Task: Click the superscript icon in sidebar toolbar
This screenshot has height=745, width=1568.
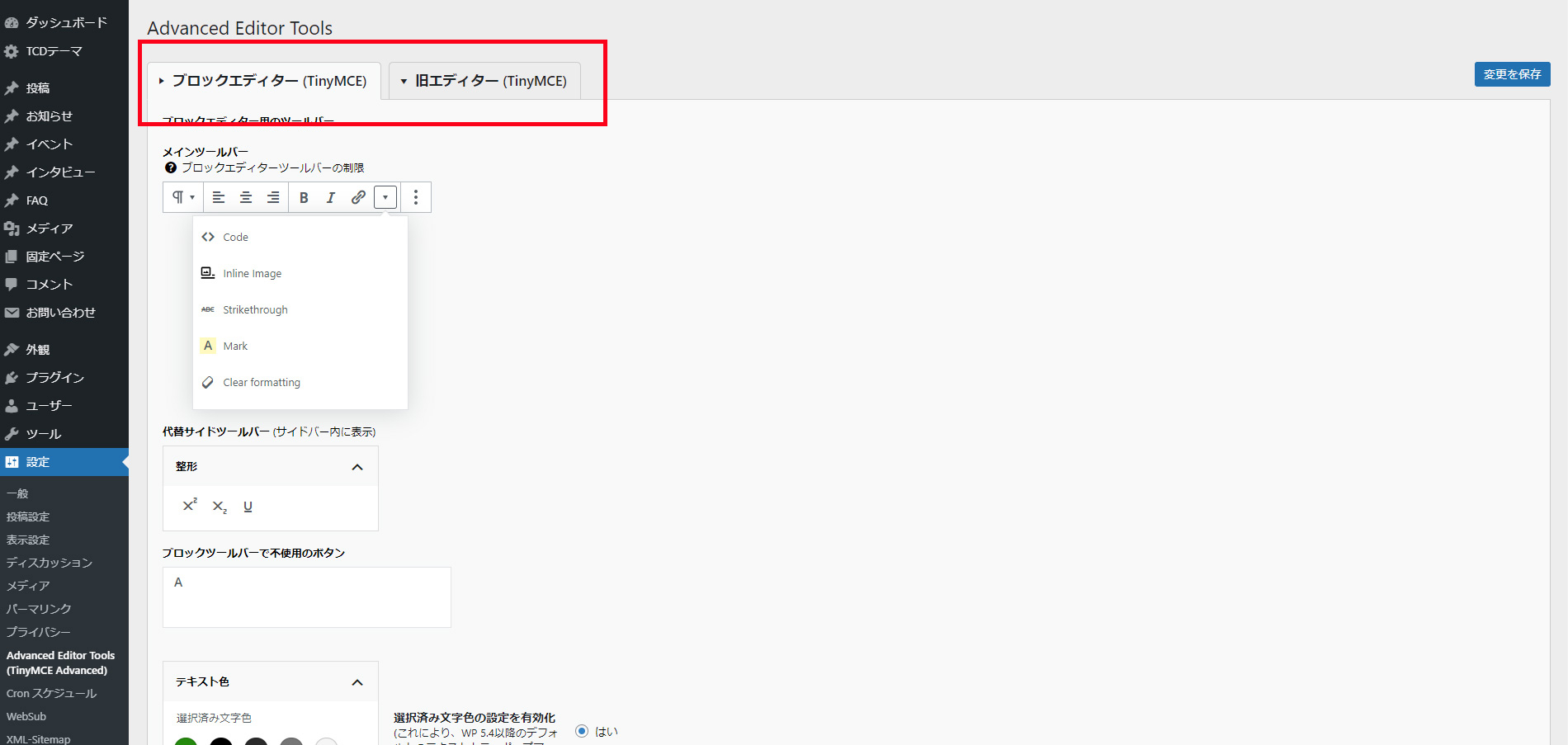Action: (x=190, y=506)
